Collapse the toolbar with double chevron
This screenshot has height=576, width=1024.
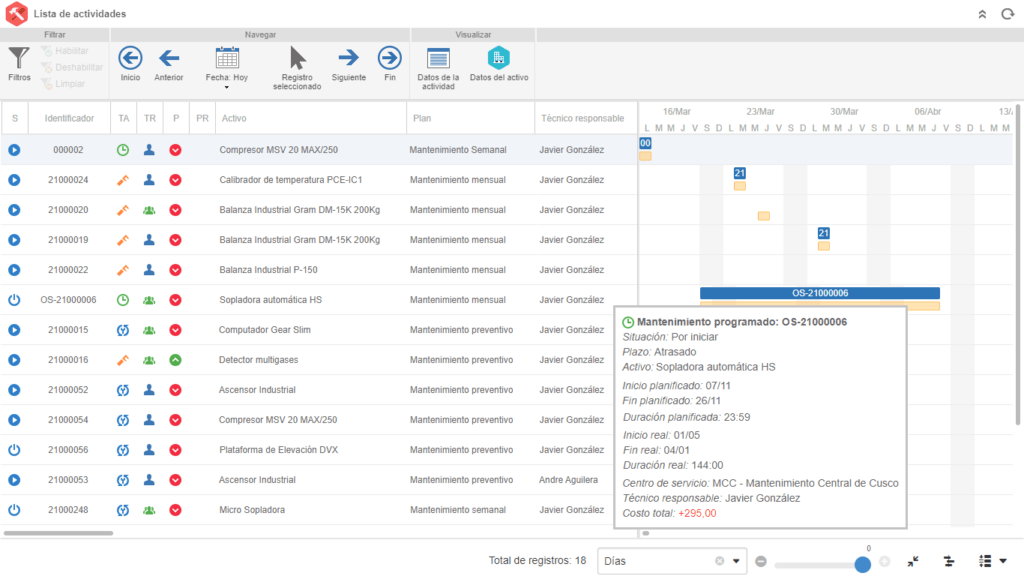click(x=982, y=14)
